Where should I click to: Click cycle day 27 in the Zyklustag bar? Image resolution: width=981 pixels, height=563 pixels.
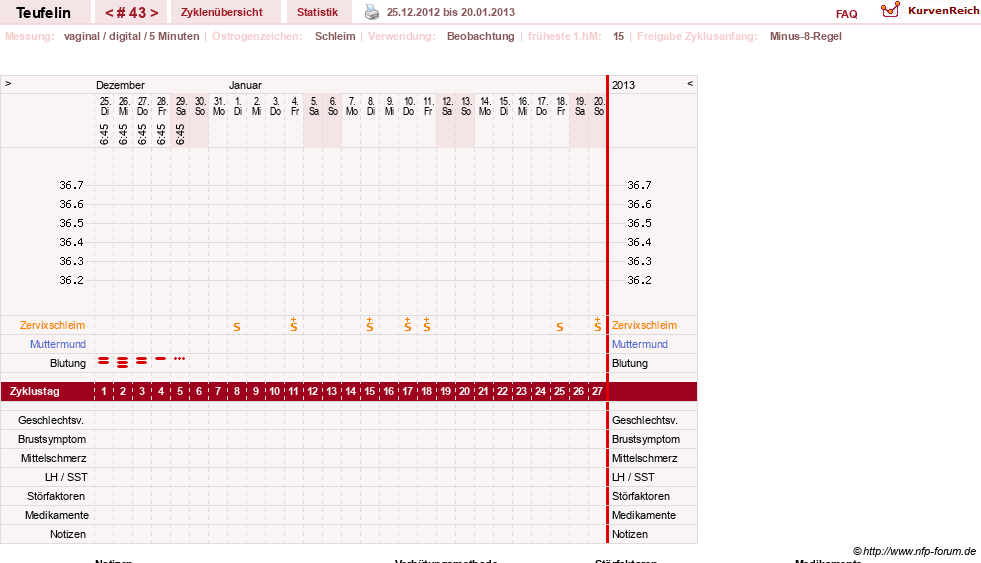597,392
